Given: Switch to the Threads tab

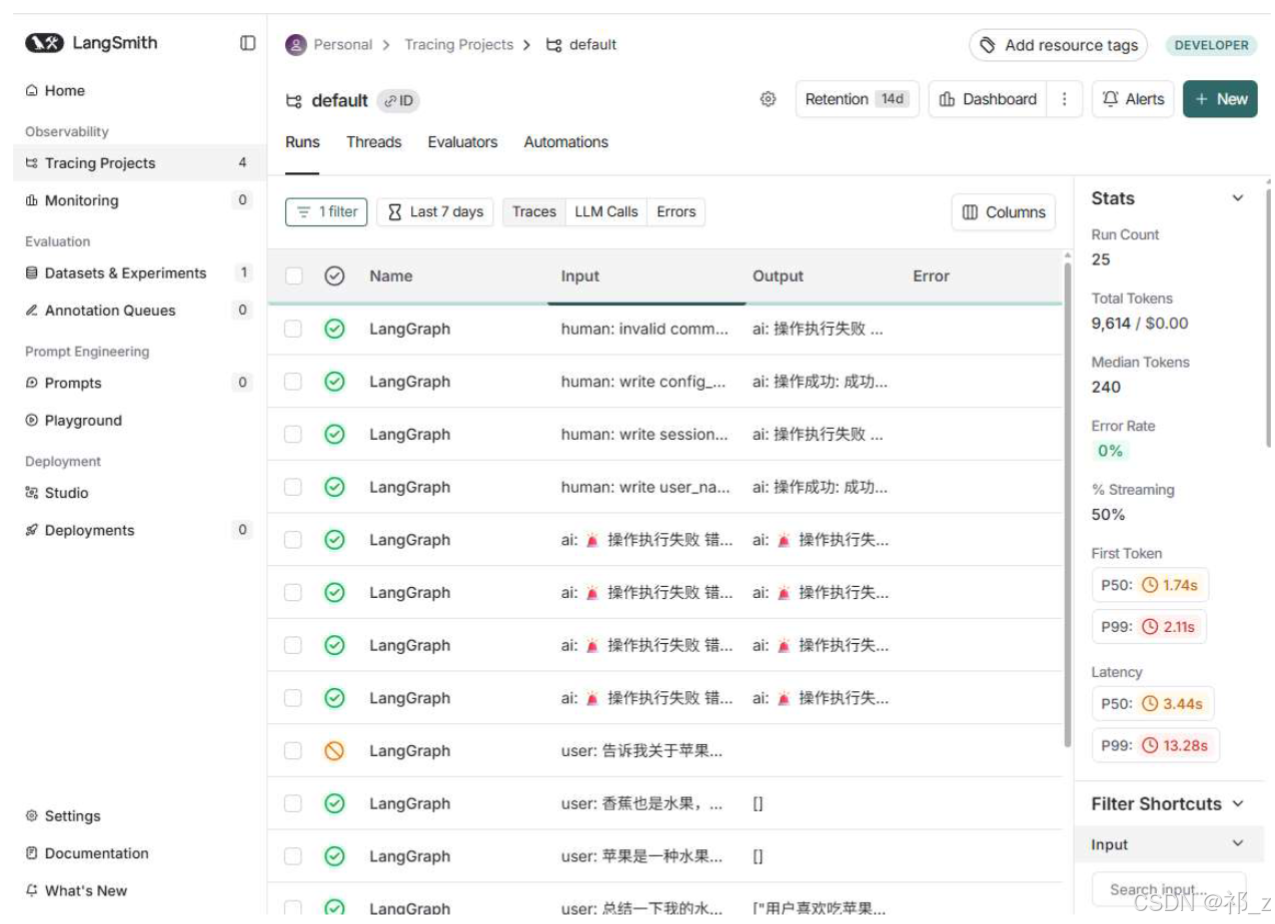Looking at the screenshot, I should pos(373,142).
